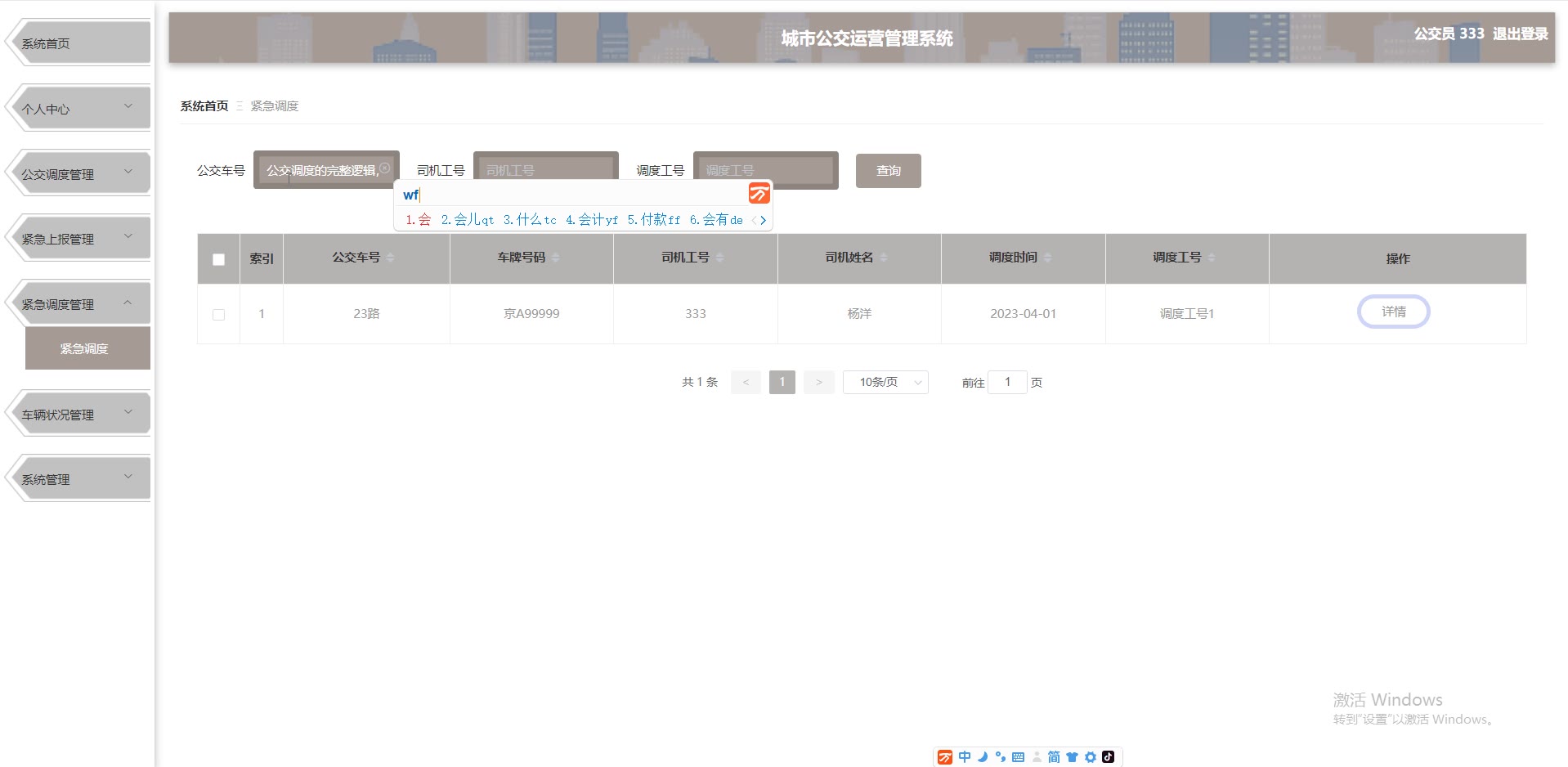Click 退出登录 to log out
1568x767 pixels.
pyautogui.click(x=1521, y=34)
